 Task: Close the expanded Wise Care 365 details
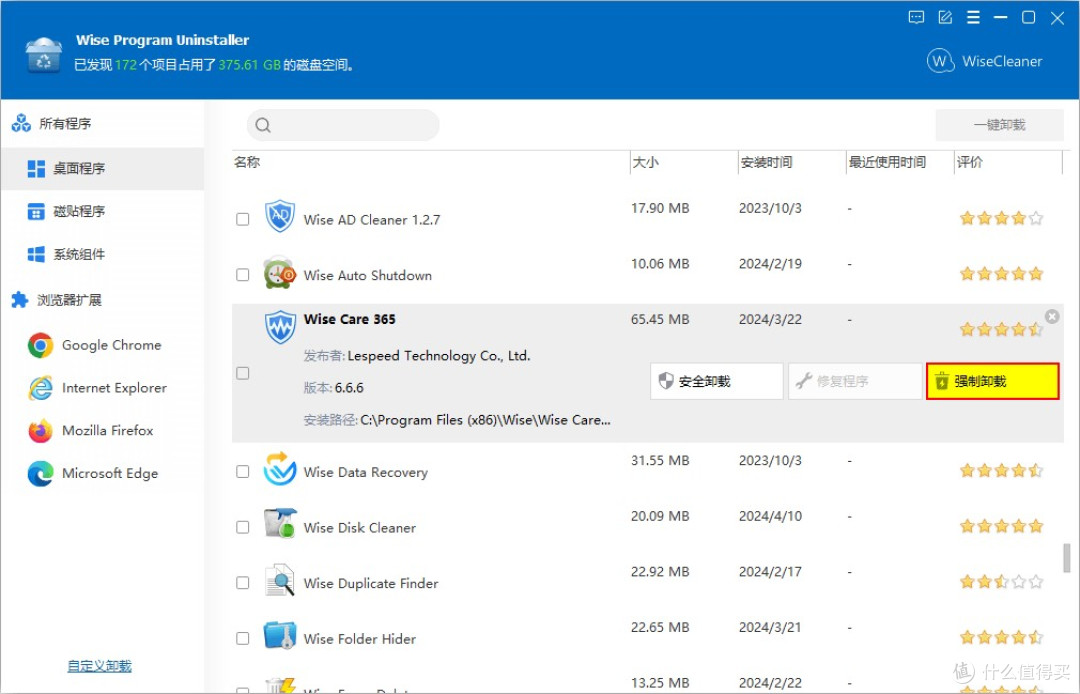click(1052, 316)
